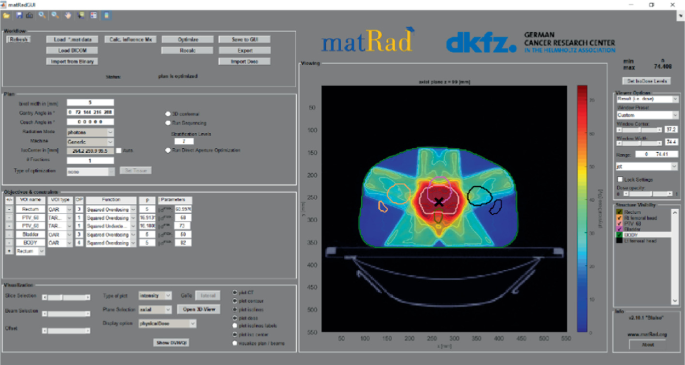Click Set IsoDose Levels button

pos(646,81)
